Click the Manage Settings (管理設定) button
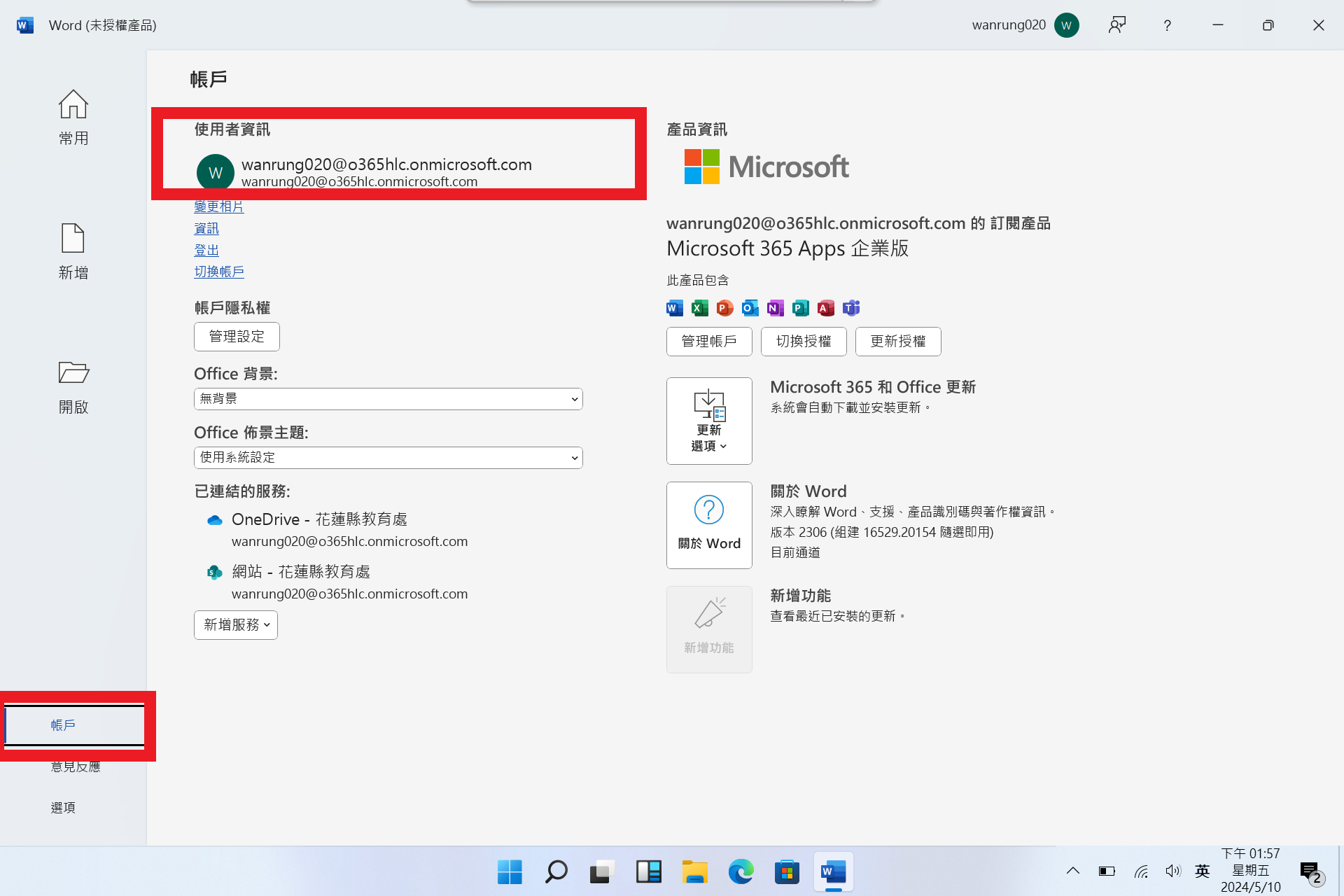Screen dimensions: 1344x896 tap(237, 337)
